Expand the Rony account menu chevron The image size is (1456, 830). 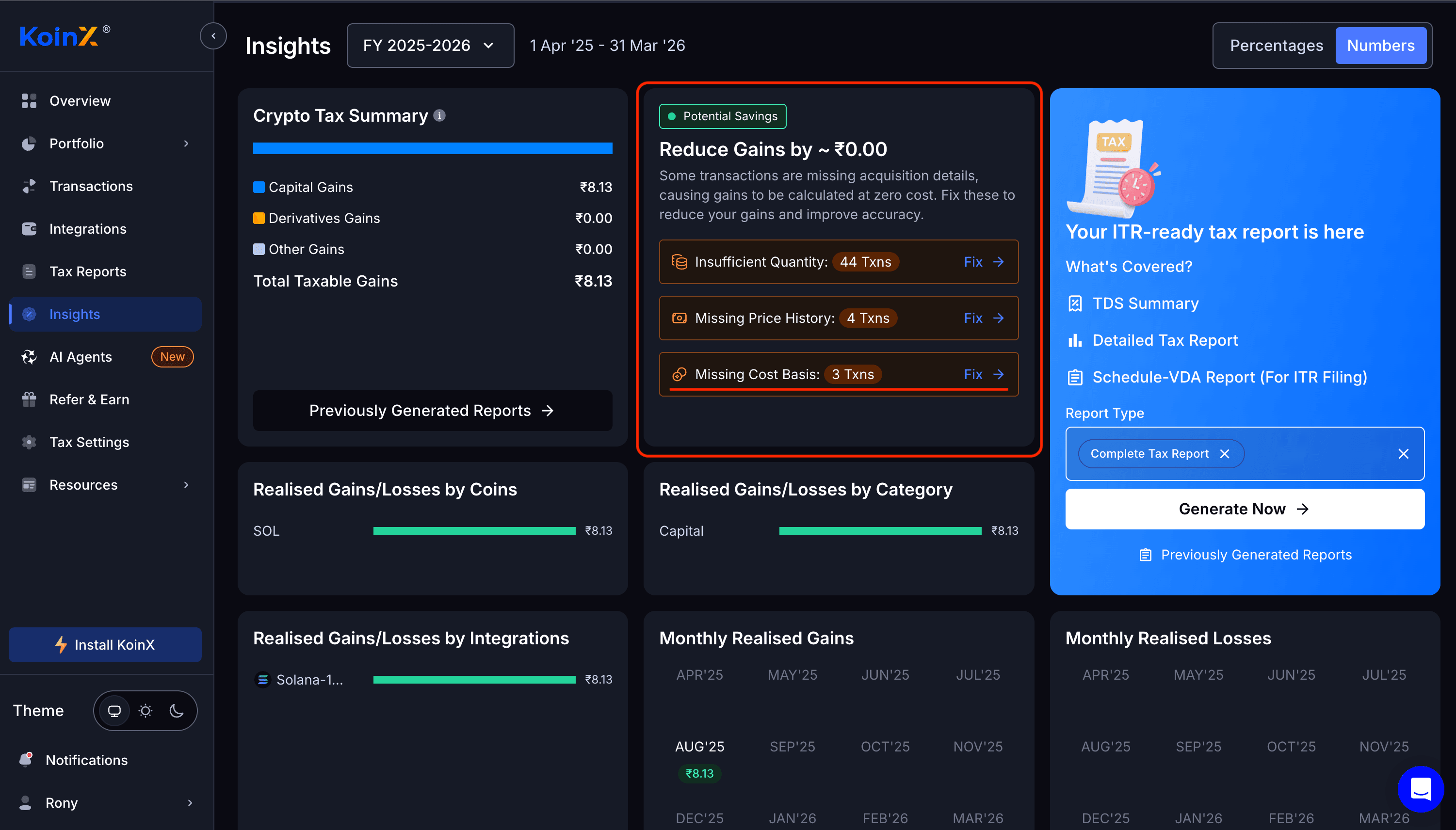(190, 803)
